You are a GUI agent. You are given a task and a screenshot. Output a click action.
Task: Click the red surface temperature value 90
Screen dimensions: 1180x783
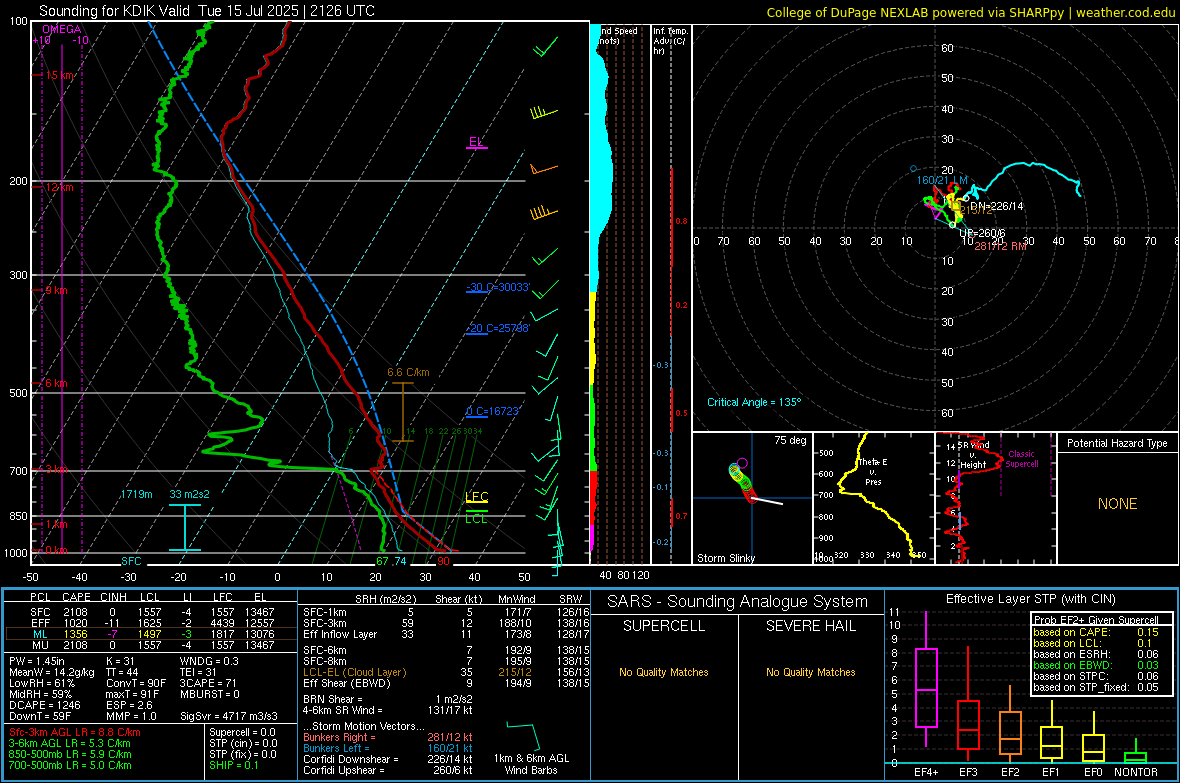(x=443, y=561)
